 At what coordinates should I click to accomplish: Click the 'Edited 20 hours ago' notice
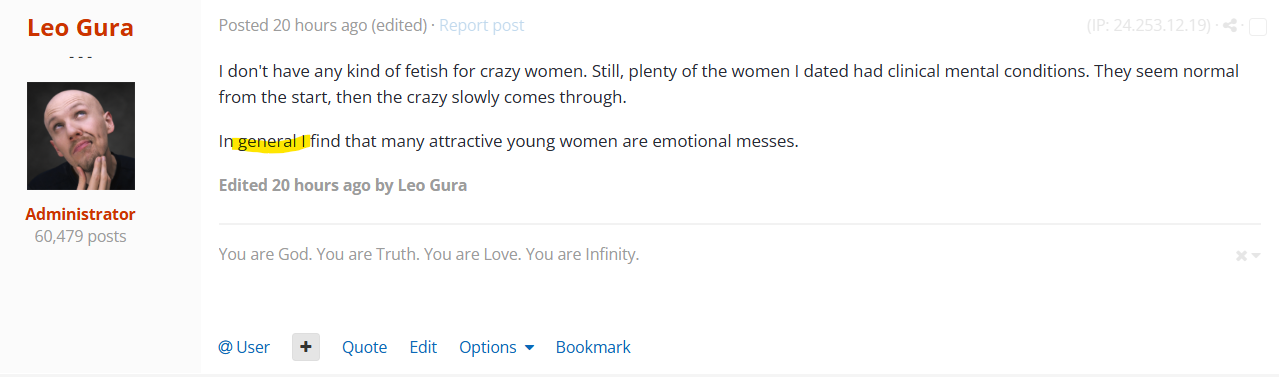[x=343, y=185]
